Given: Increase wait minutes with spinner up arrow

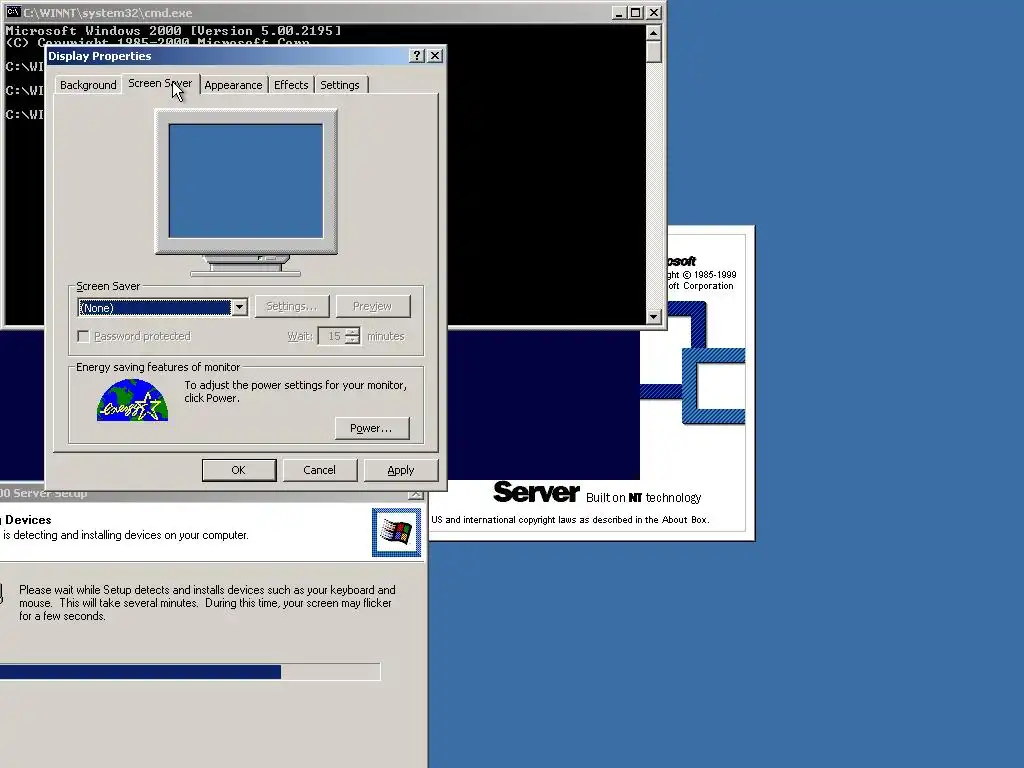Looking at the screenshot, I should (x=353, y=332).
